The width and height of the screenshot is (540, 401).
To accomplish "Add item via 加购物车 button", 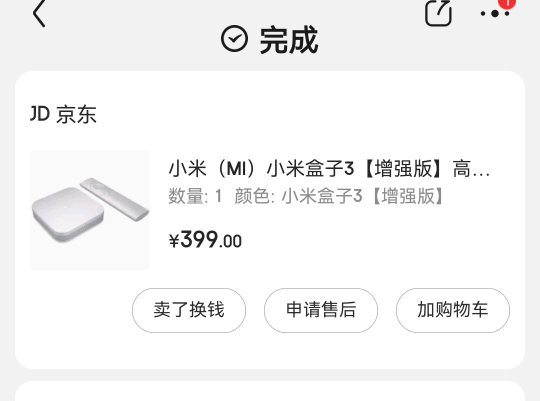I will click(x=453, y=310).
